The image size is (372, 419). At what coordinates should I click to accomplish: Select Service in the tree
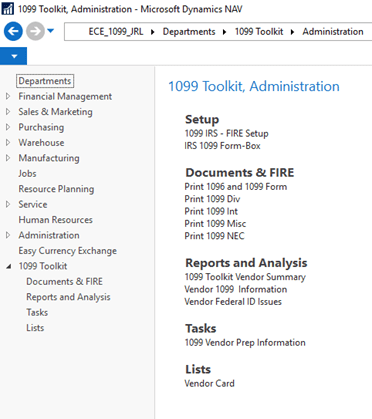coord(33,204)
